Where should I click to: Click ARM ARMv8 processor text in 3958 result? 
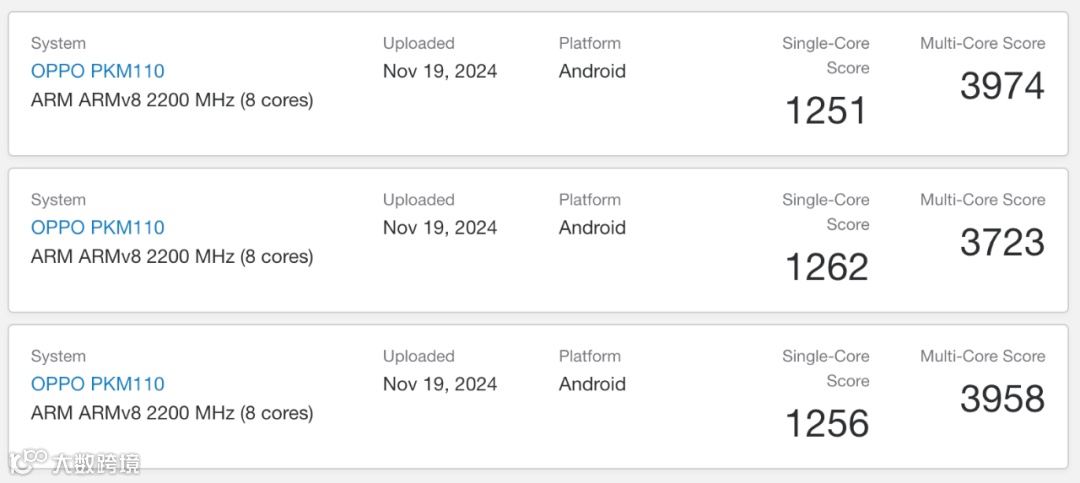coord(172,413)
